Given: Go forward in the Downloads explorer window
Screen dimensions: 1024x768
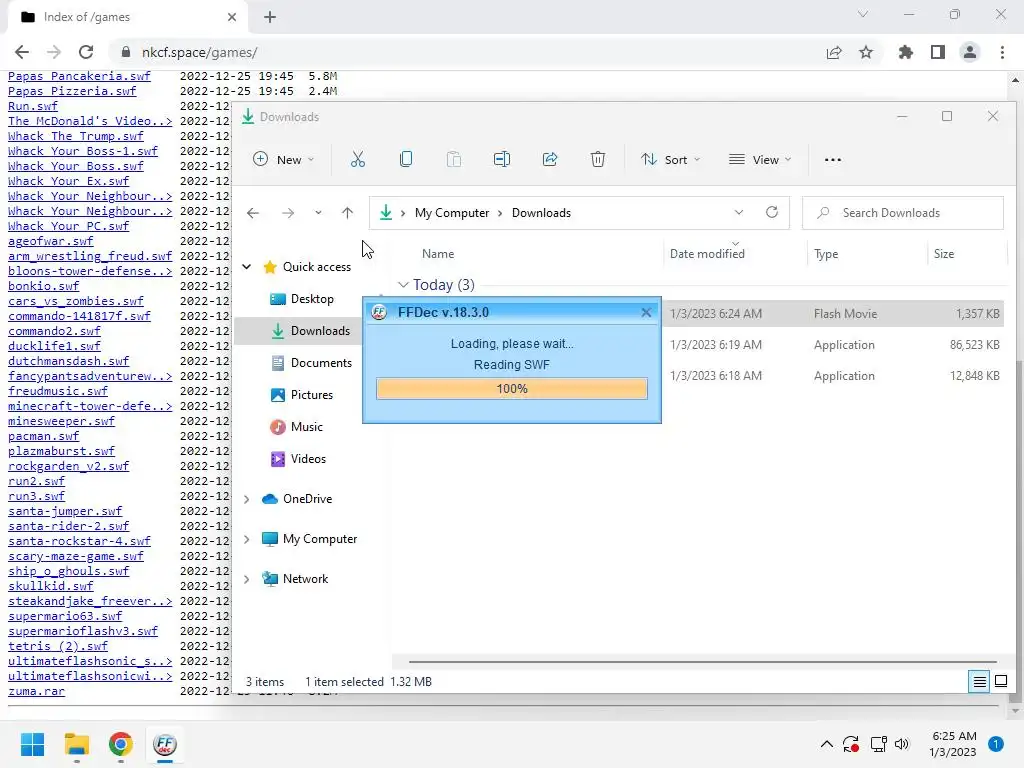Looking at the screenshot, I should (287, 213).
